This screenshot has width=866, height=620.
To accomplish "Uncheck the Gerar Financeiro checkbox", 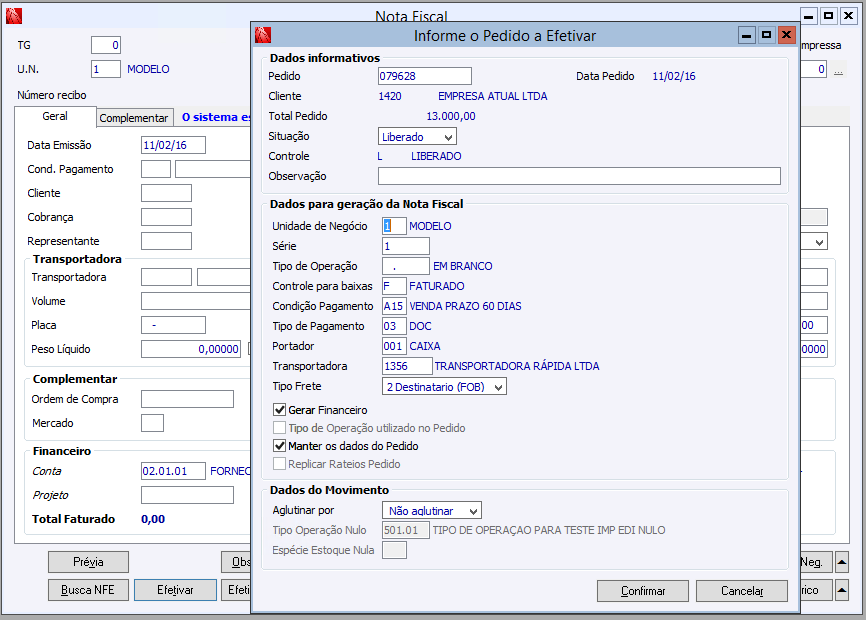I will (279, 410).
